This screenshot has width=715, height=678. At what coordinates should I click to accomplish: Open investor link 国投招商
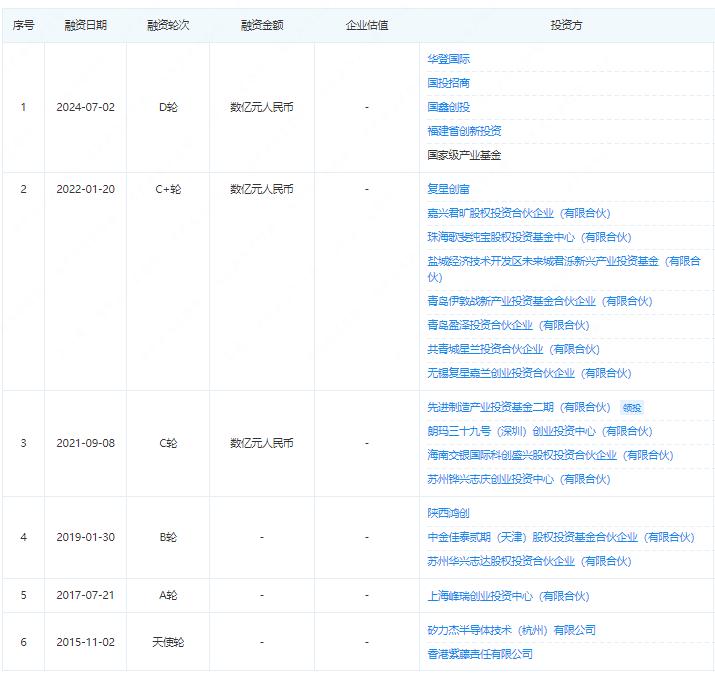pyautogui.click(x=448, y=83)
